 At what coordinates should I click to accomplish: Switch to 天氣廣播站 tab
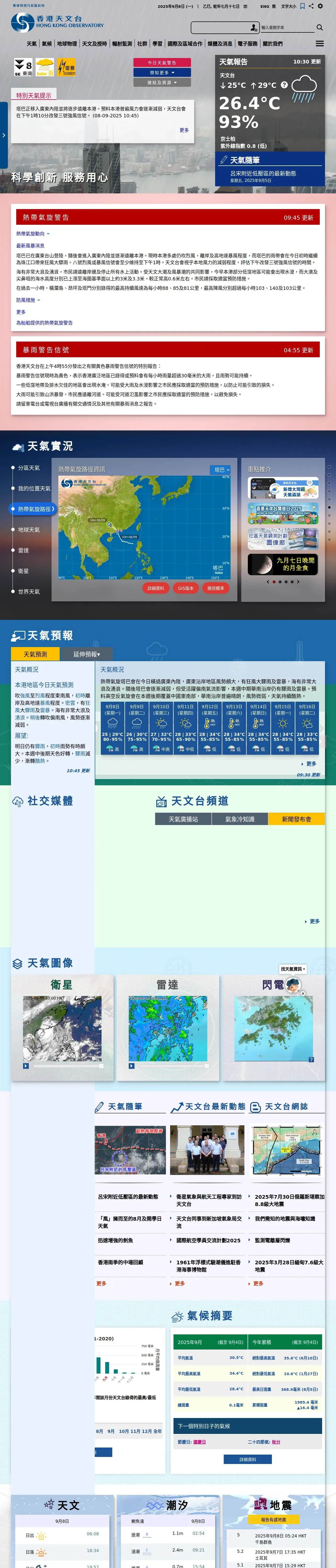(183, 819)
